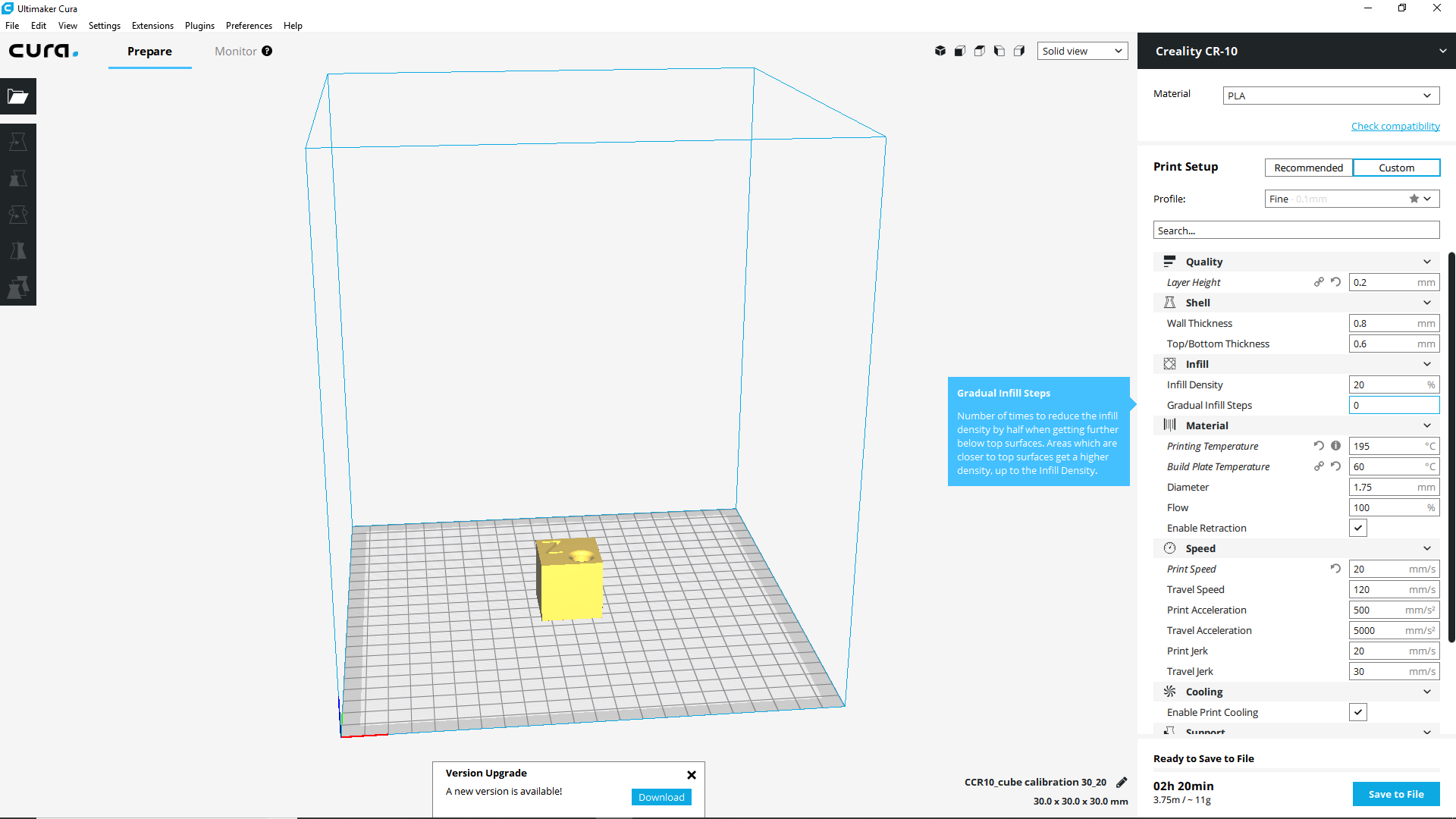The image size is (1456, 819).
Task: Click the info icon for Printing Temperature
Action: (x=1335, y=446)
